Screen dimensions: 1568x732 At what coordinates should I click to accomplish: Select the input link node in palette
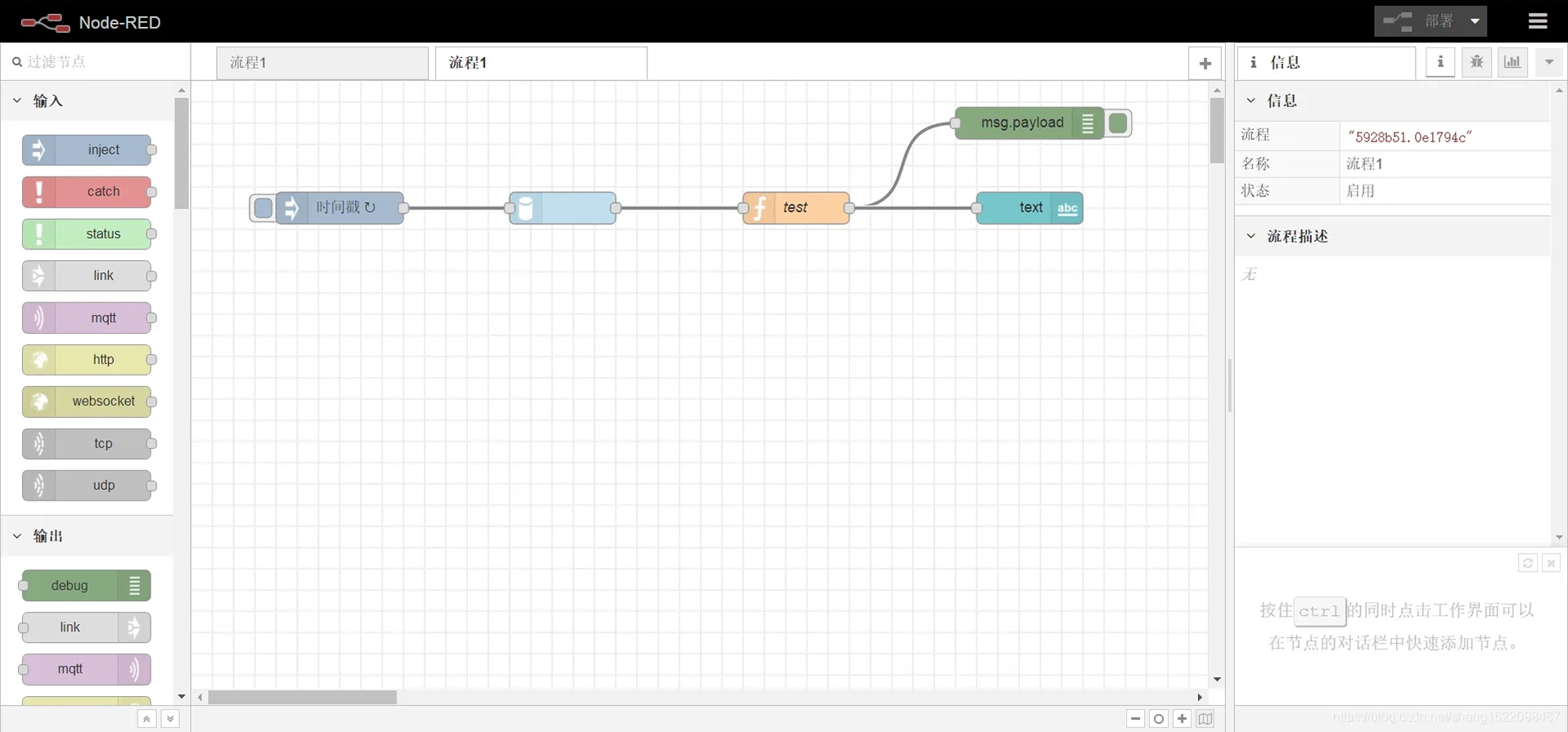(87, 276)
